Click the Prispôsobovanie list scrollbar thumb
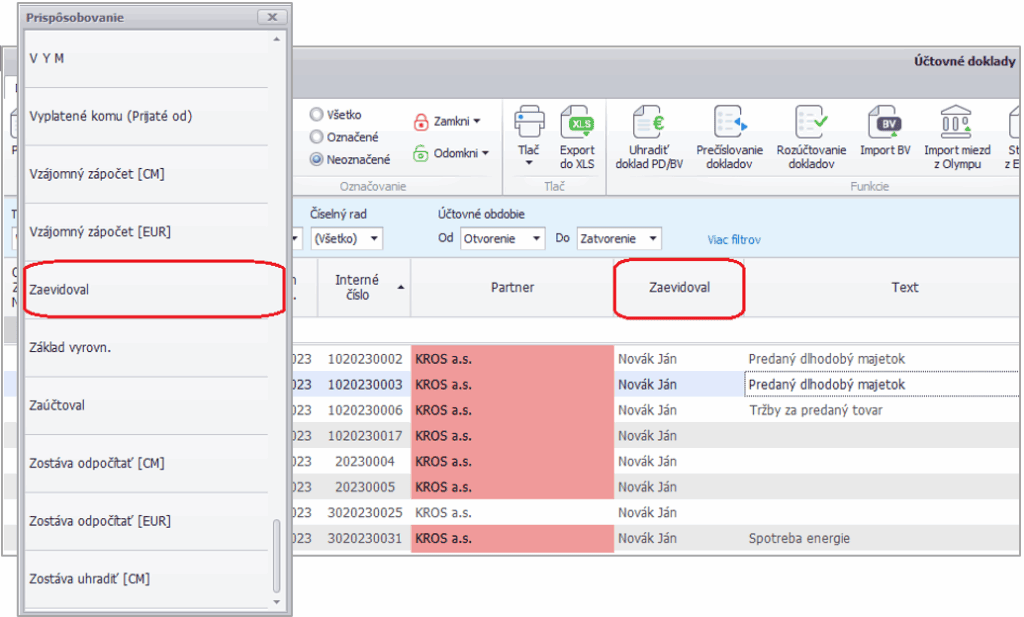Viewport: 1024px width, 617px height. 278,556
